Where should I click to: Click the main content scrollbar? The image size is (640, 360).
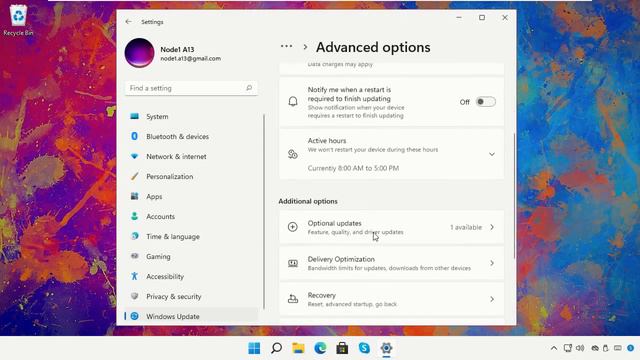click(x=514, y=196)
